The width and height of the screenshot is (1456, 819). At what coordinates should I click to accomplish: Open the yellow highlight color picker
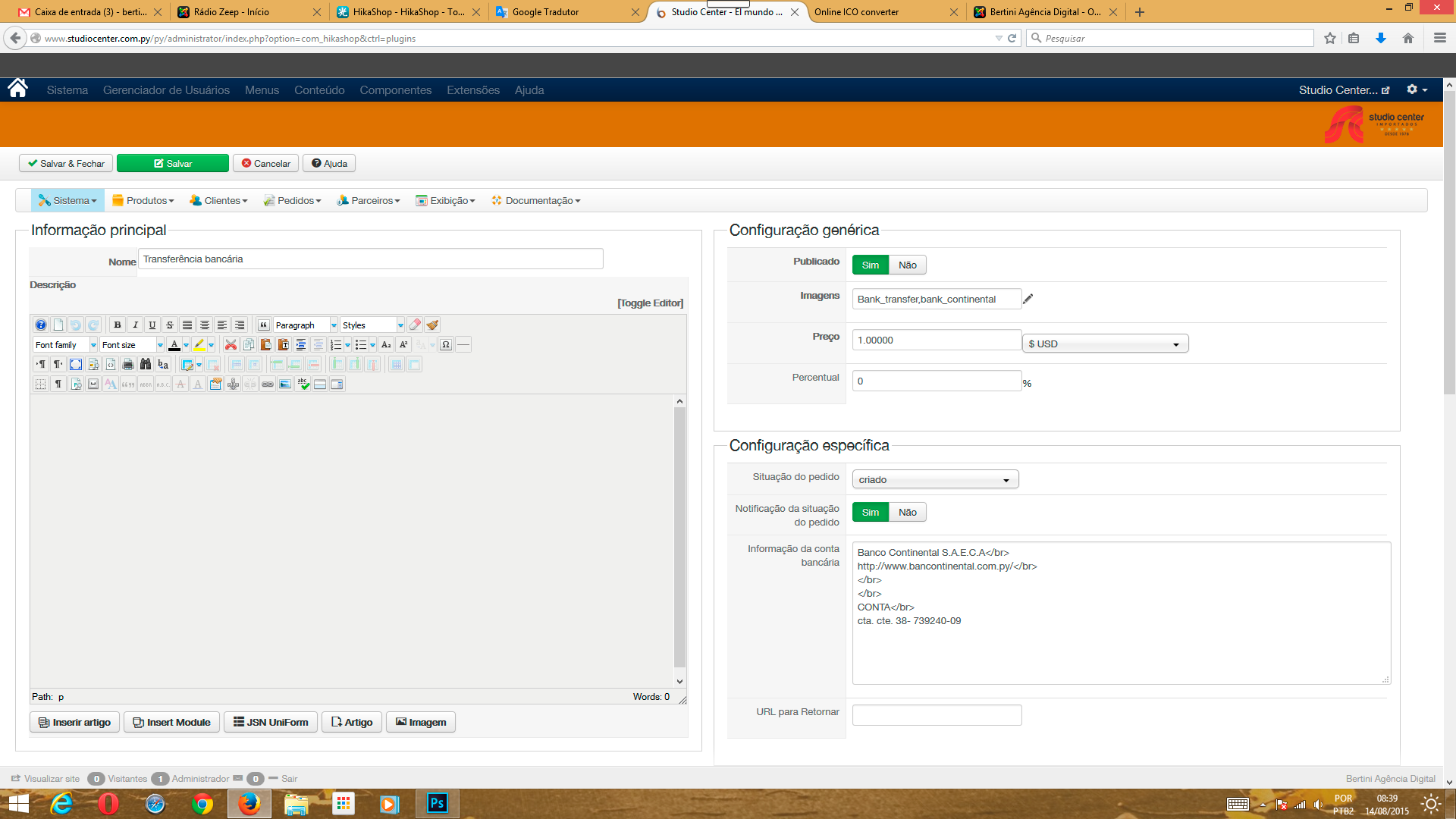click(211, 345)
